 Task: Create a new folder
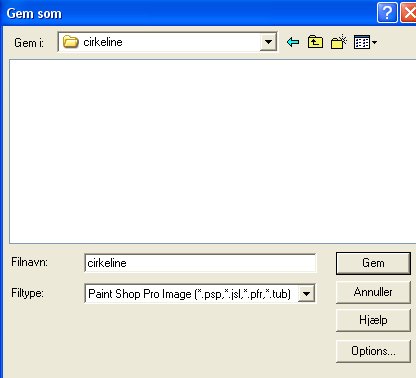click(339, 42)
